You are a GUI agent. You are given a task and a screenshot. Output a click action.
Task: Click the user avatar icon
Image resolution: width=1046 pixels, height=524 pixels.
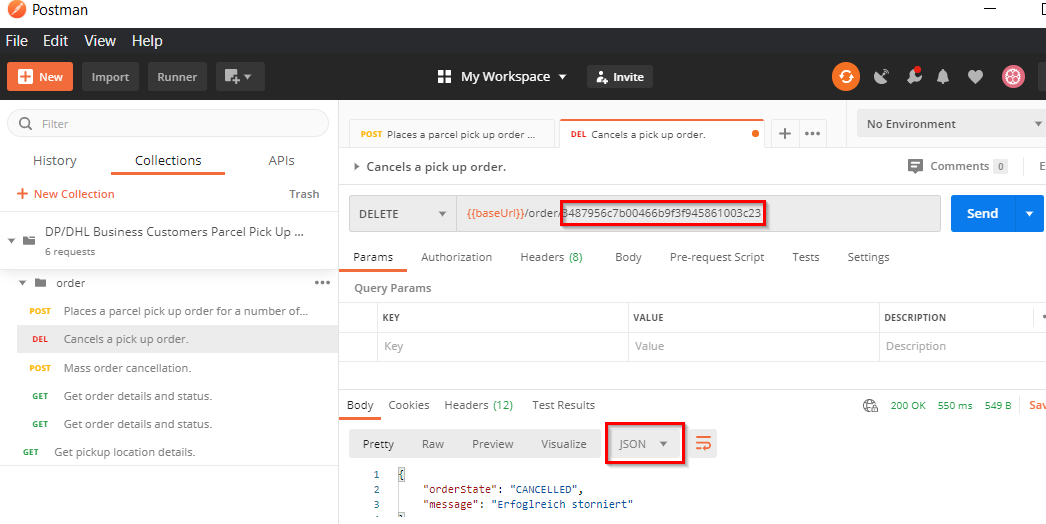[1013, 77]
